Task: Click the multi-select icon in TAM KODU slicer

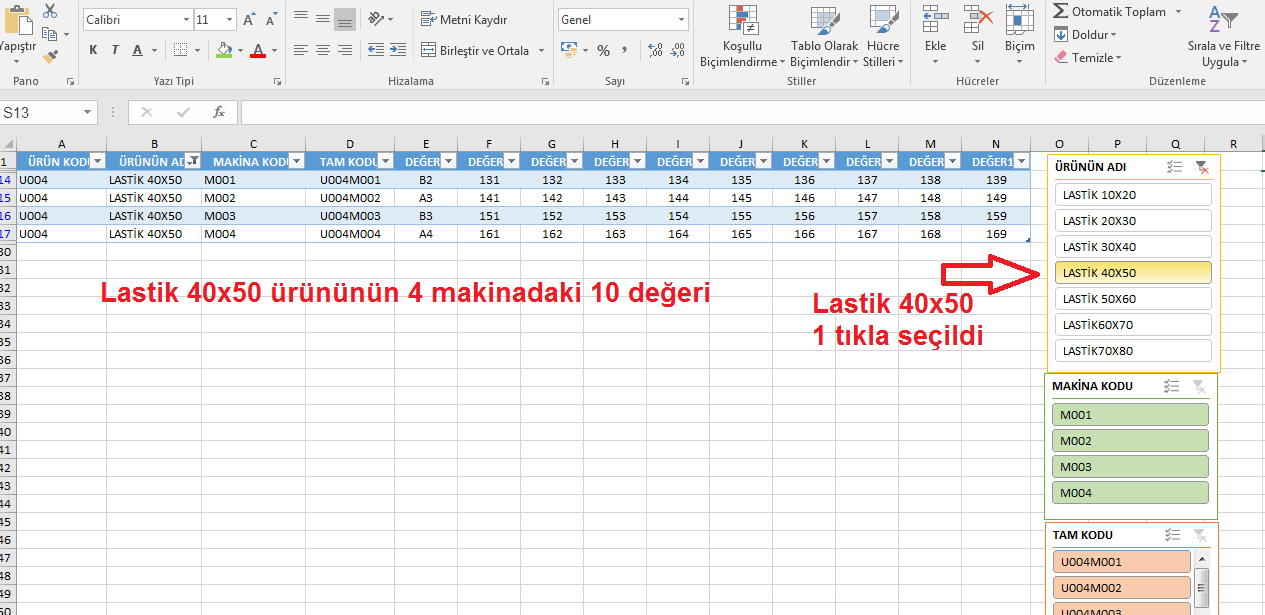Action: 1173,535
